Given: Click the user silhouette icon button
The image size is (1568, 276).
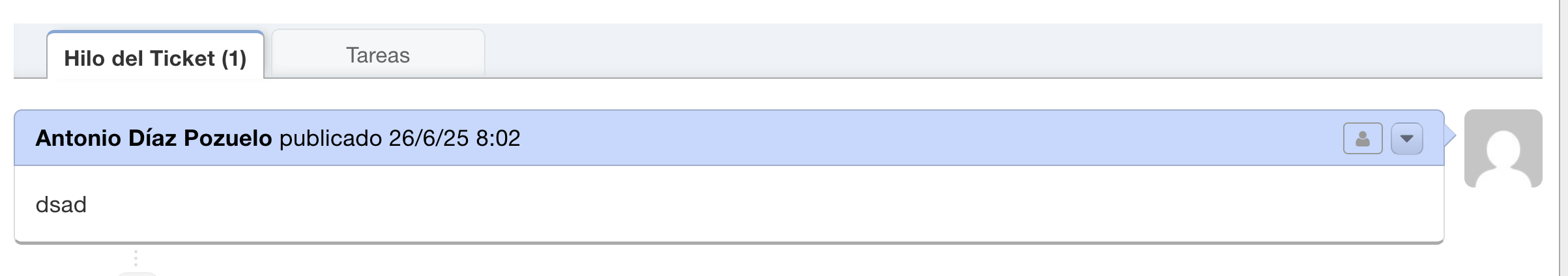Looking at the screenshot, I should pos(1362,139).
